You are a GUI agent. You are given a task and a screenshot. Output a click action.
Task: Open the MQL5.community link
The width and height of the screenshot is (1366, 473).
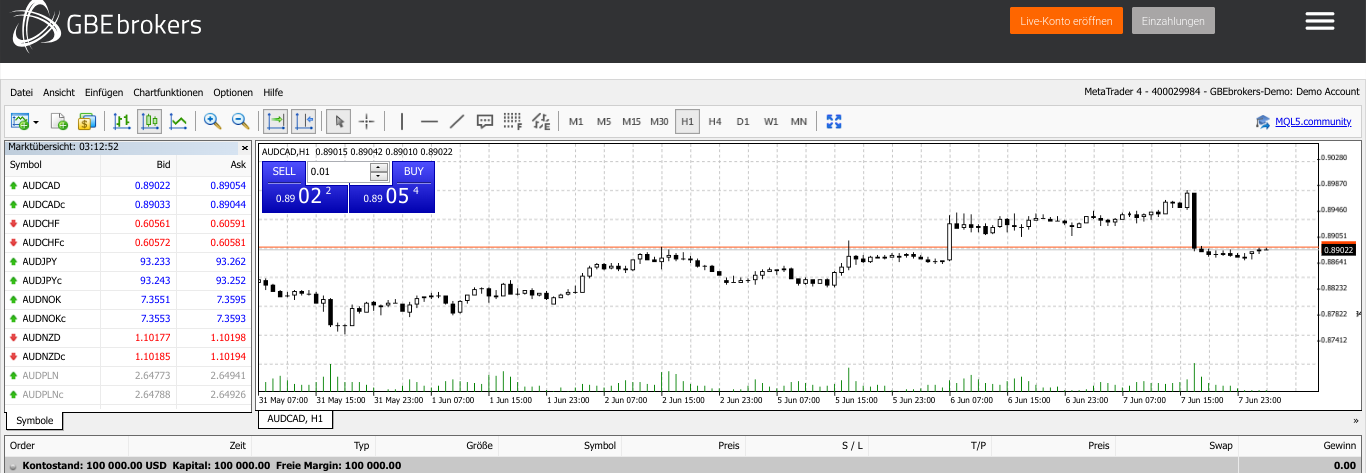(1313, 122)
